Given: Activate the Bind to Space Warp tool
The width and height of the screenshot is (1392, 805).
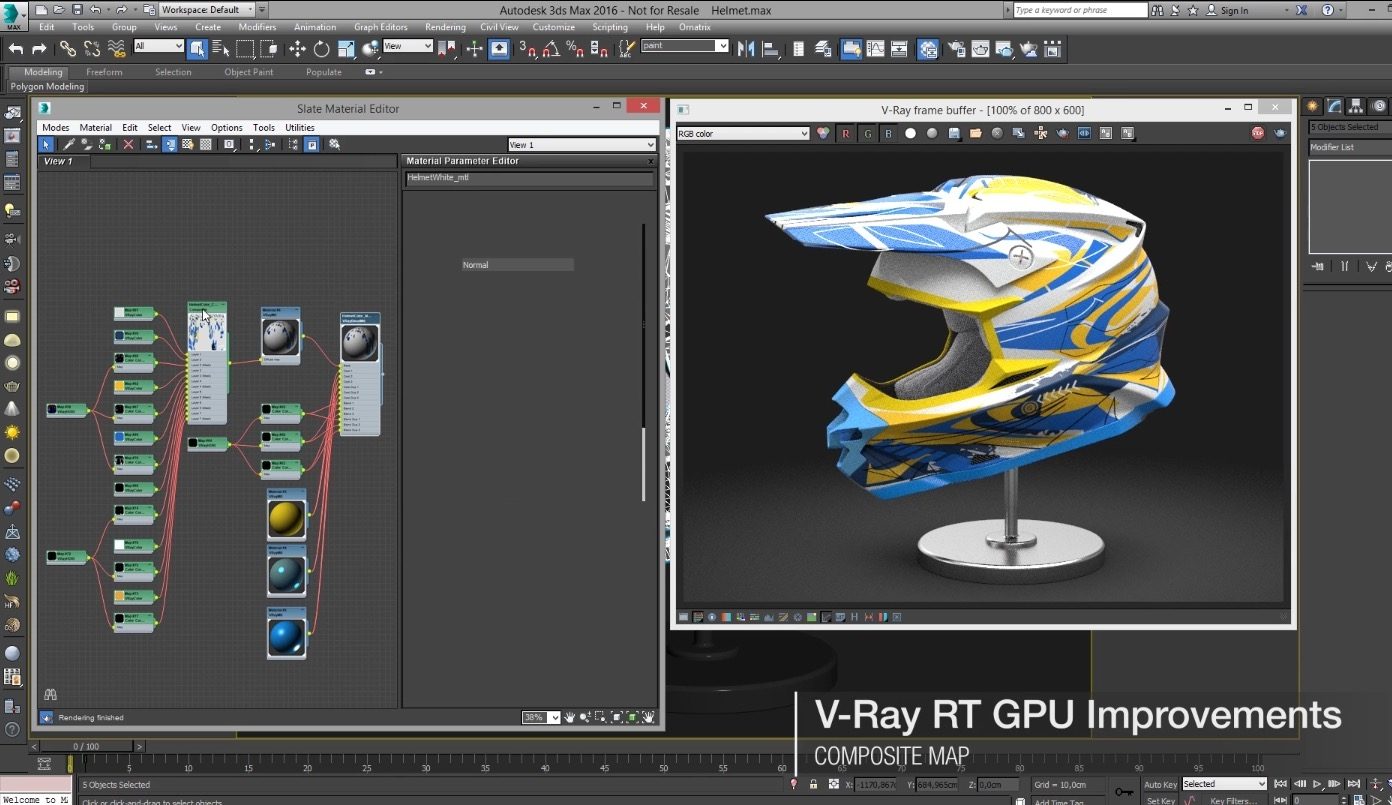Looking at the screenshot, I should click(116, 48).
